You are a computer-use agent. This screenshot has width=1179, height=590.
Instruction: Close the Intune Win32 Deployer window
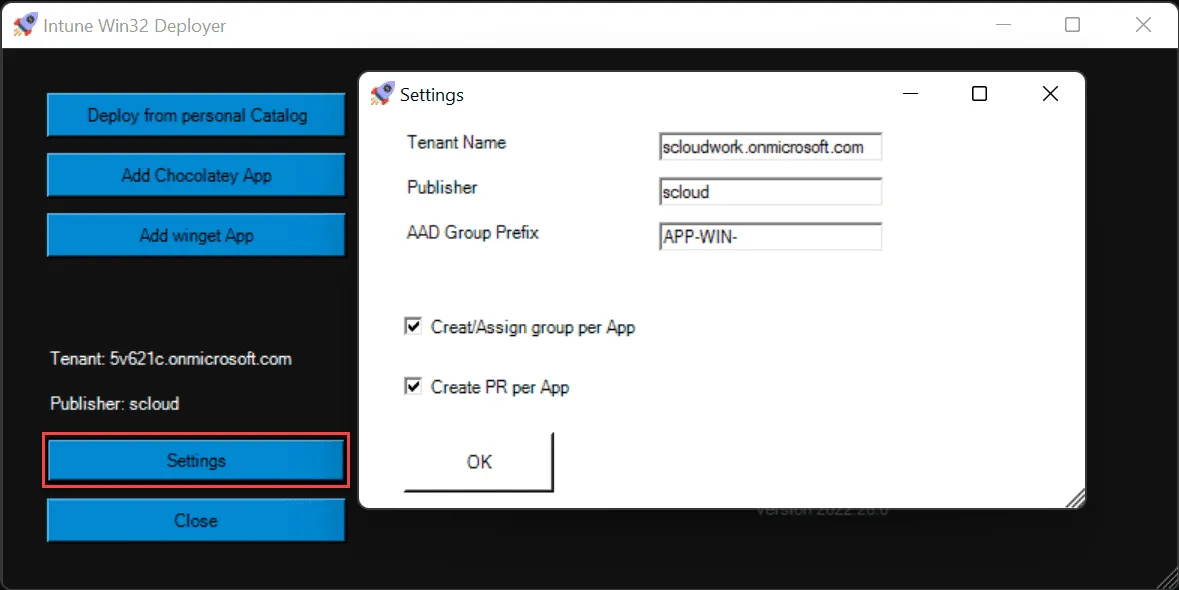(x=1143, y=25)
